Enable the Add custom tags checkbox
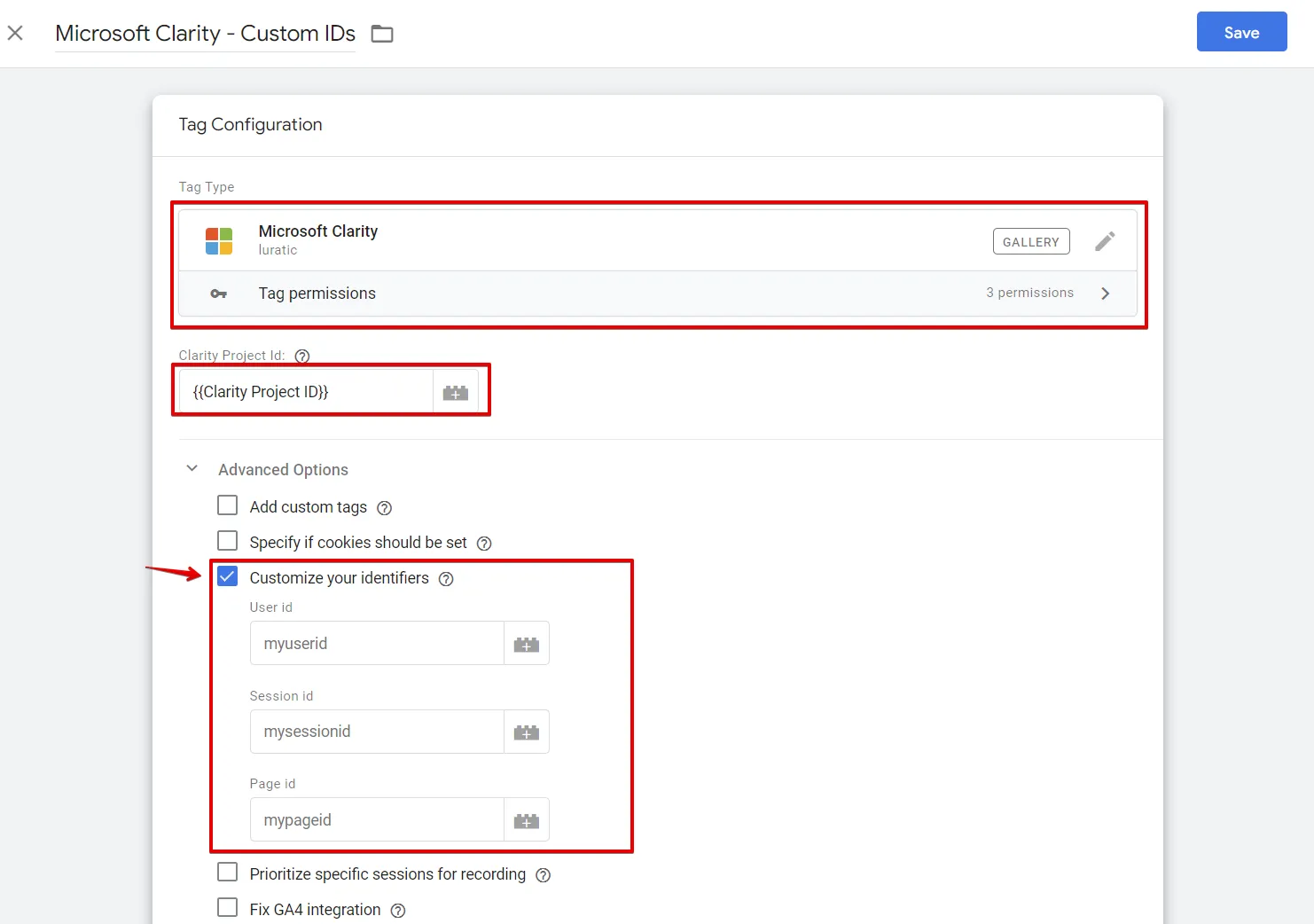Viewport: 1314px width, 924px height. click(x=228, y=505)
